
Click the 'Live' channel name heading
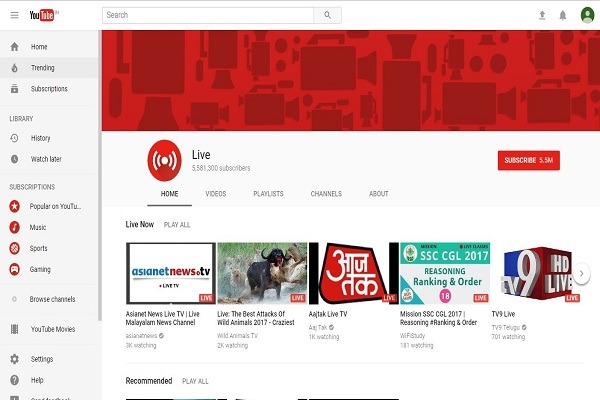201,155
